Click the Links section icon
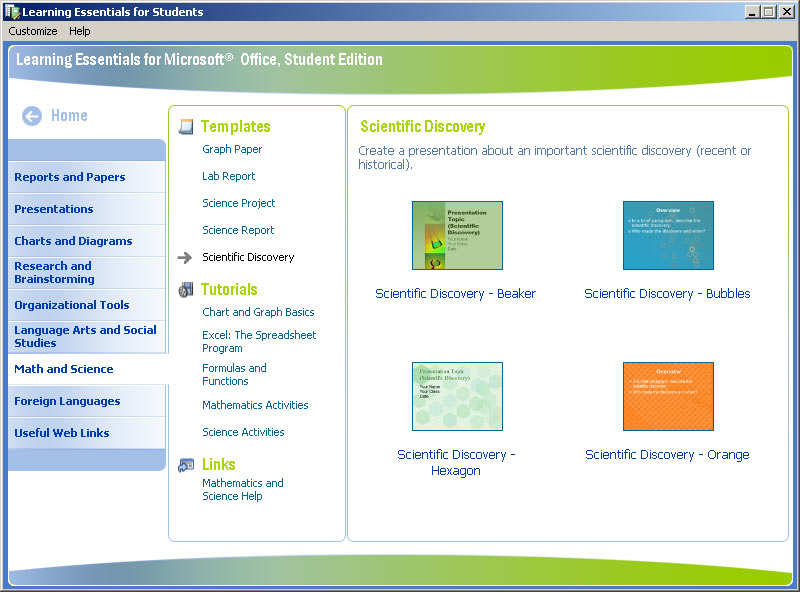800x592 pixels. pyautogui.click(x=186, y=465)
